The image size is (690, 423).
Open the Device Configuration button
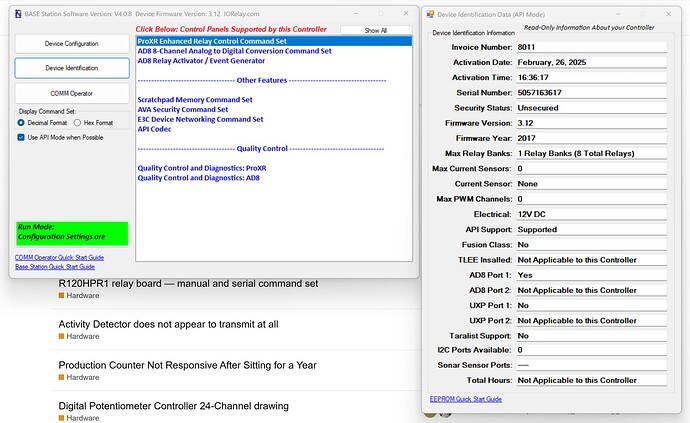click(x=72, y=44)
